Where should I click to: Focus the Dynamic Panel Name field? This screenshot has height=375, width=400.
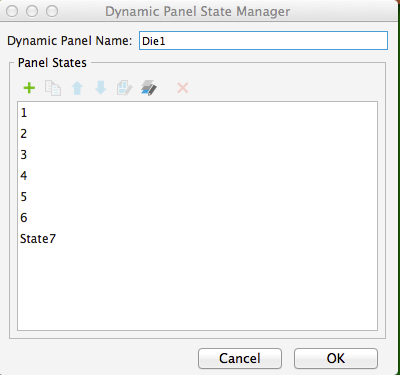[263, 41]
